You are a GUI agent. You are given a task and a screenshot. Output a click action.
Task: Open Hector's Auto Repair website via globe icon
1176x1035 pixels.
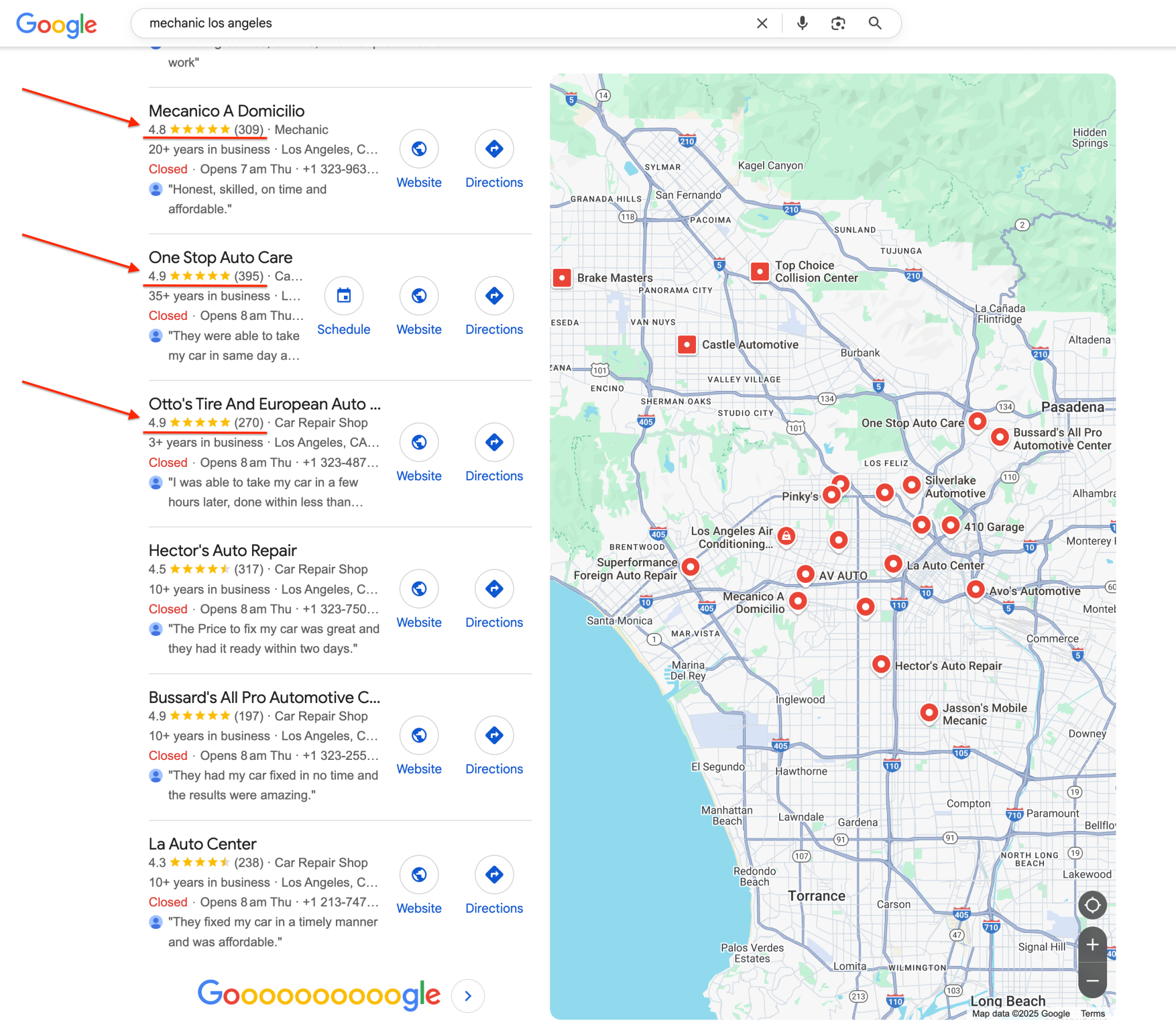(419, 589)
